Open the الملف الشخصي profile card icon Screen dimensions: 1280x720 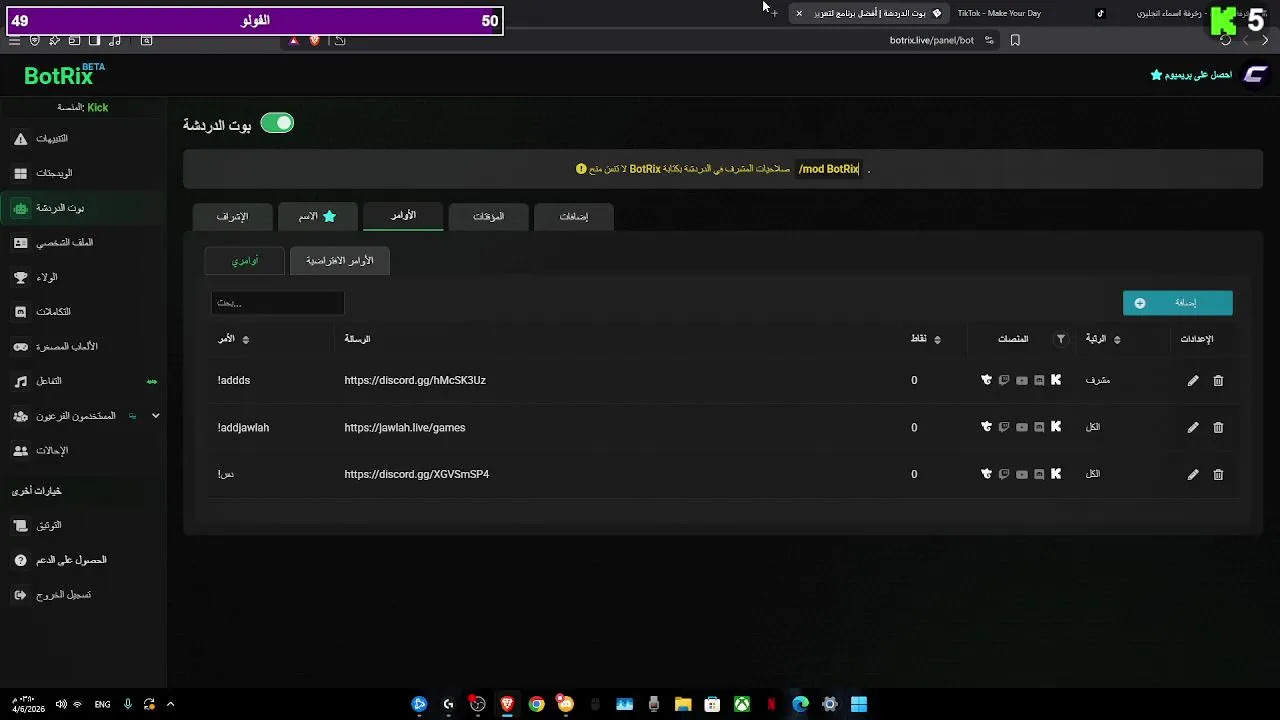click(x=20, y=243)
